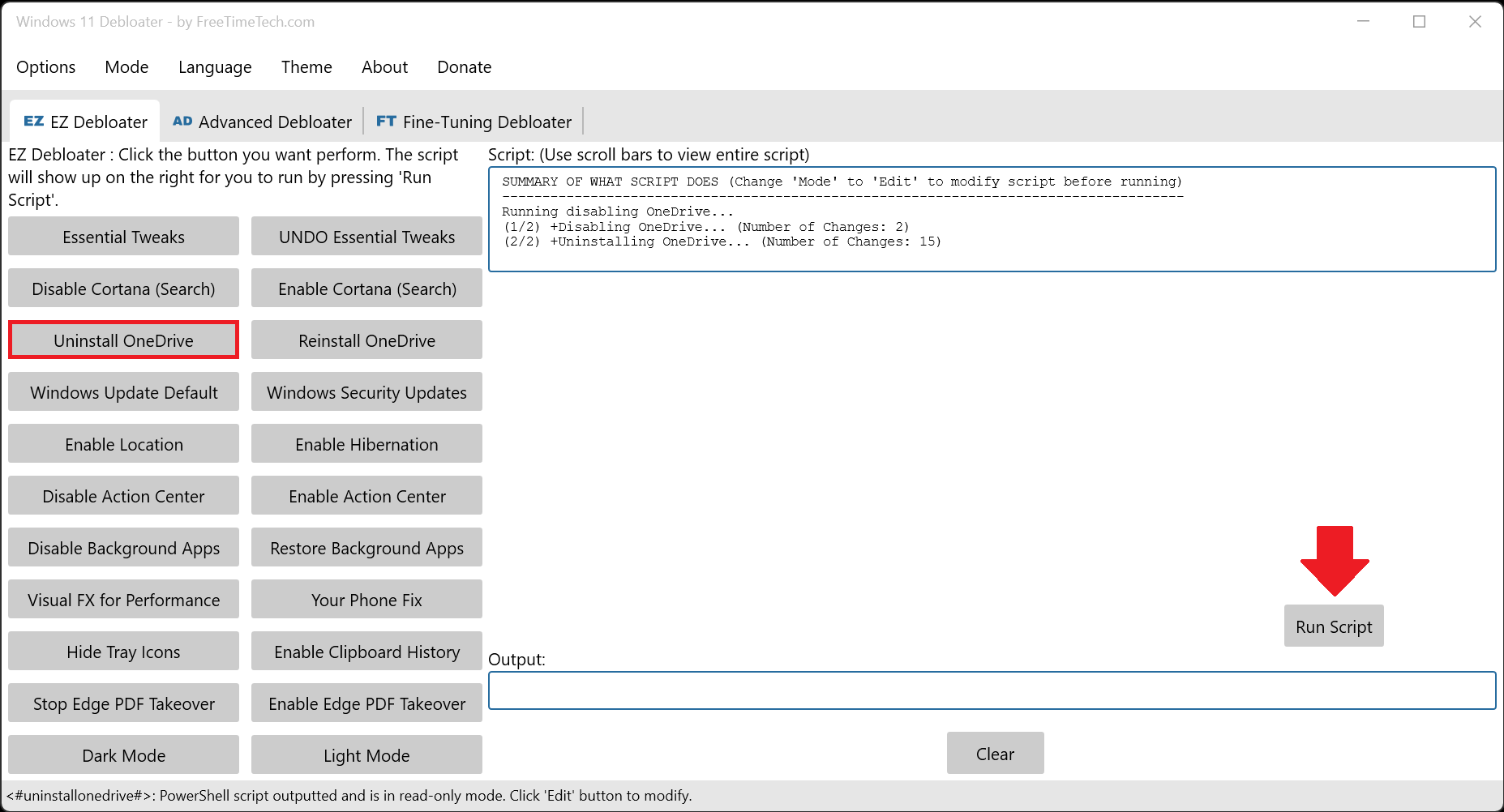The width and height of the screenshot is (1504, 812).
Task: Stop Edge PDF Takeover
Action: point(123,703)
